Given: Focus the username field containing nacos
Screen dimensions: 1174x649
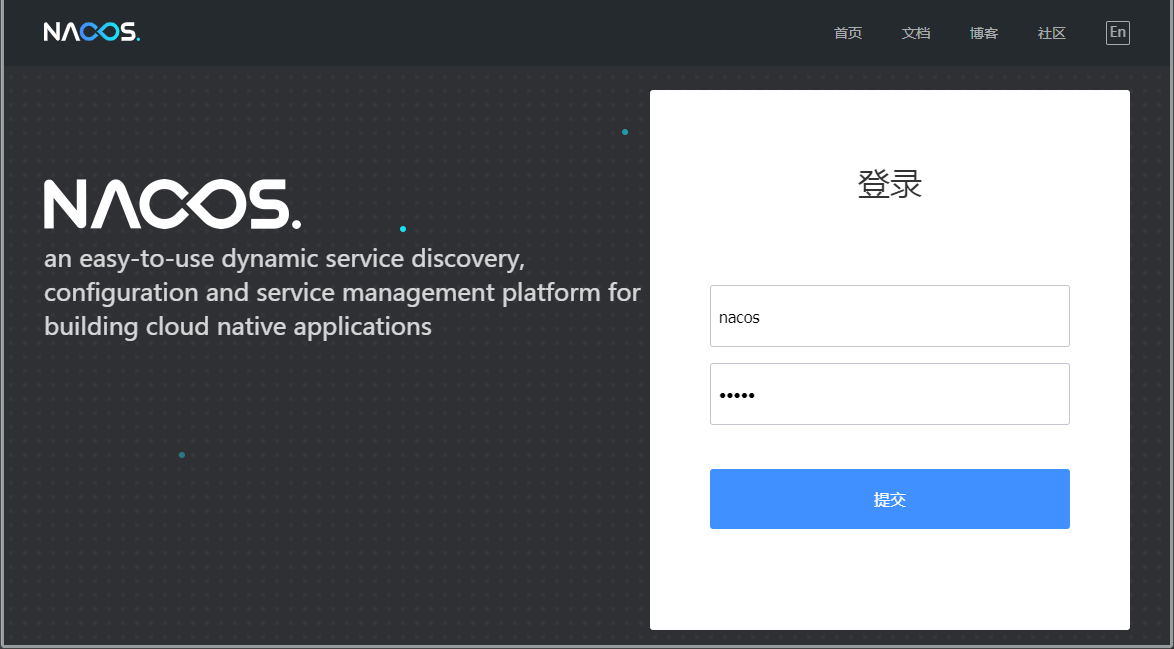Looking at the screenshot, I should click(x=889, y=316).
